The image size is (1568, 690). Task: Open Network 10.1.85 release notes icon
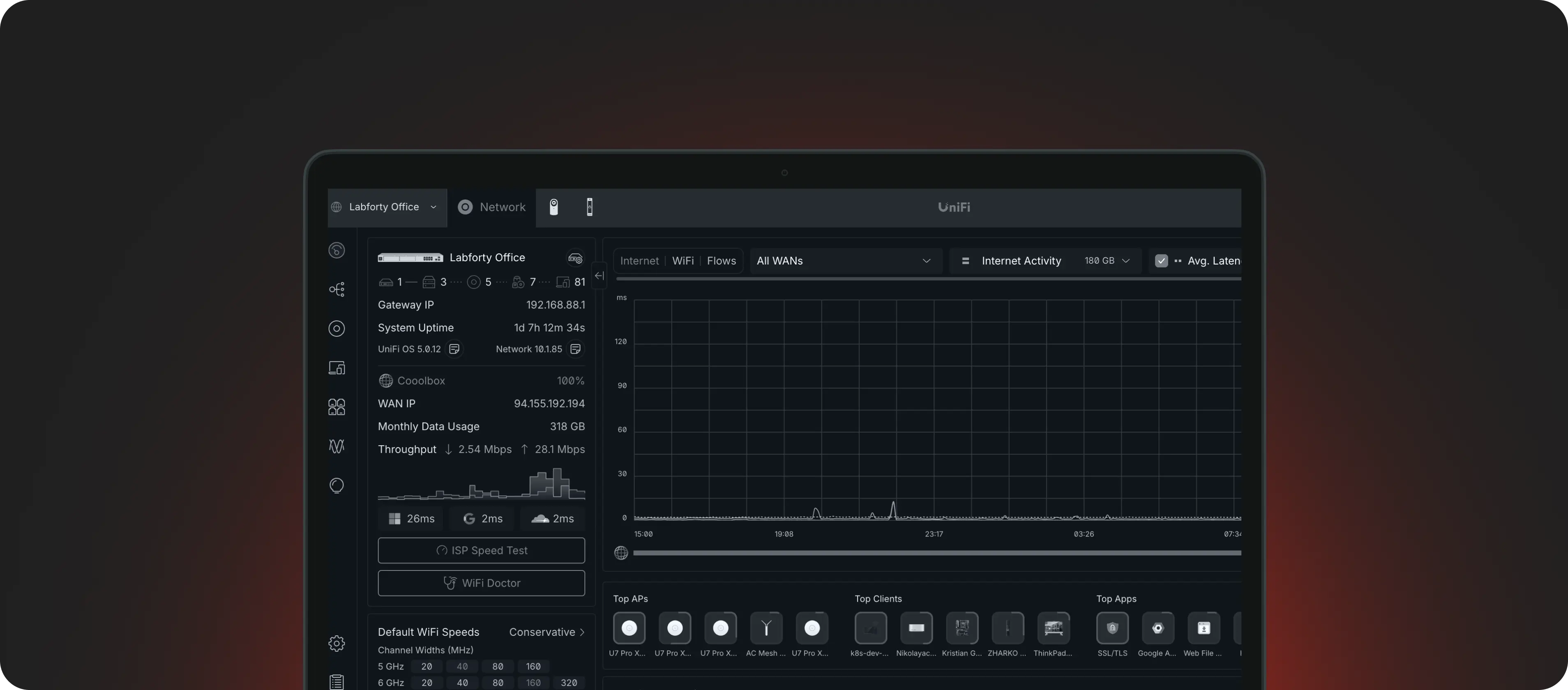575,349
